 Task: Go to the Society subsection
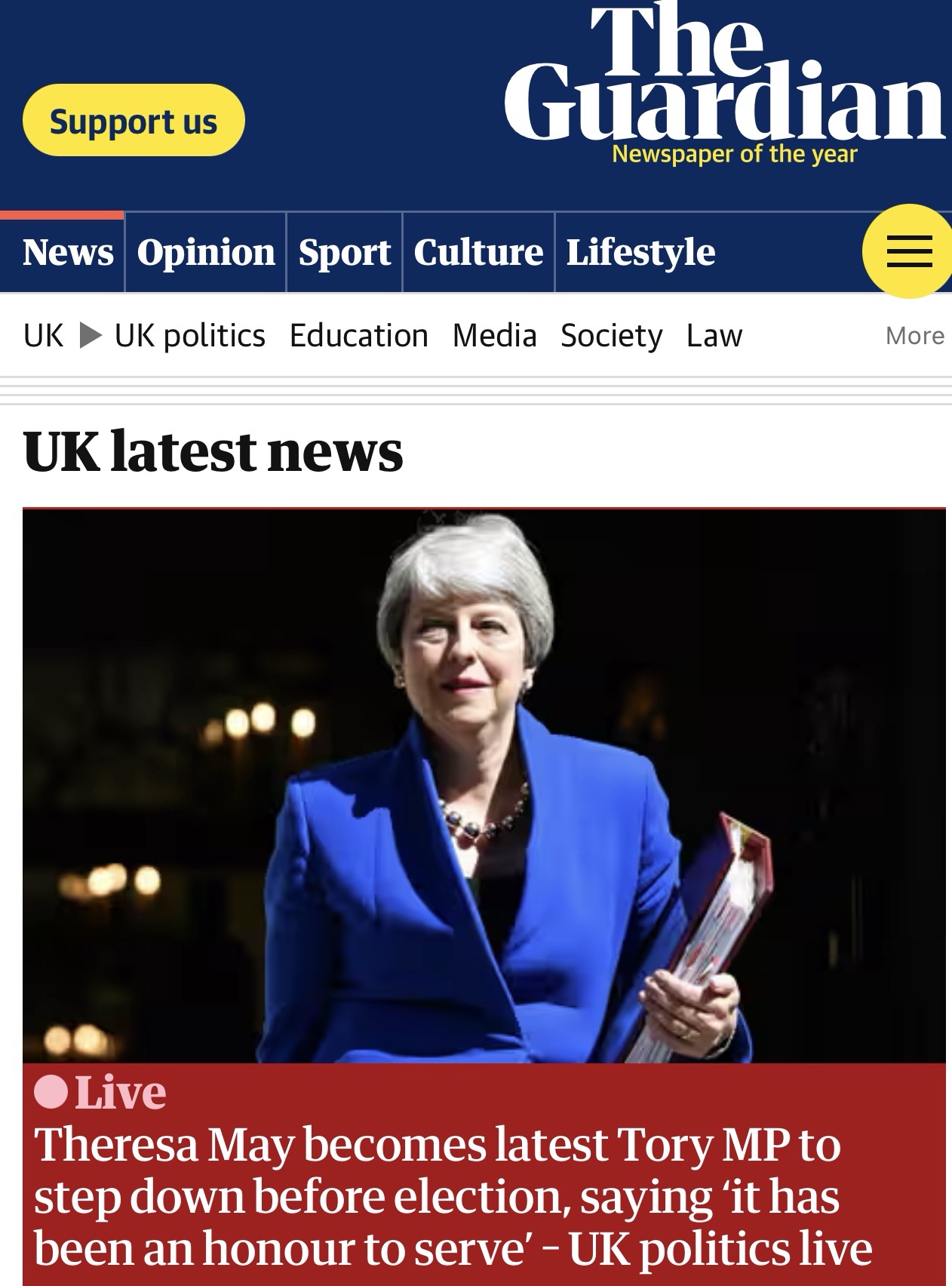point(612,335)
